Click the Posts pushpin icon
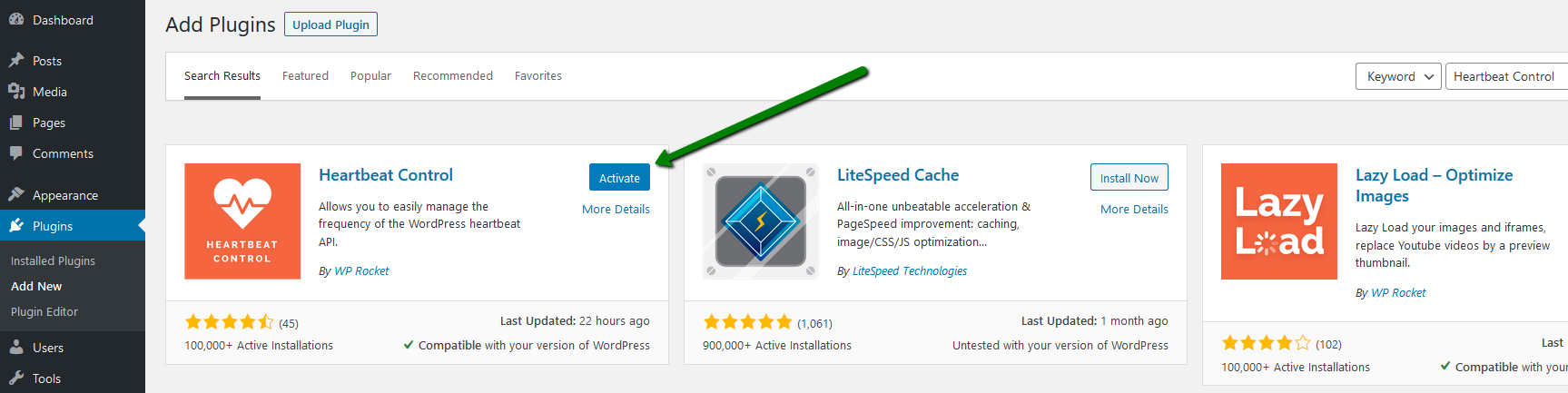This screenshot has width=1568, height=393. click(x=16, y=61)
